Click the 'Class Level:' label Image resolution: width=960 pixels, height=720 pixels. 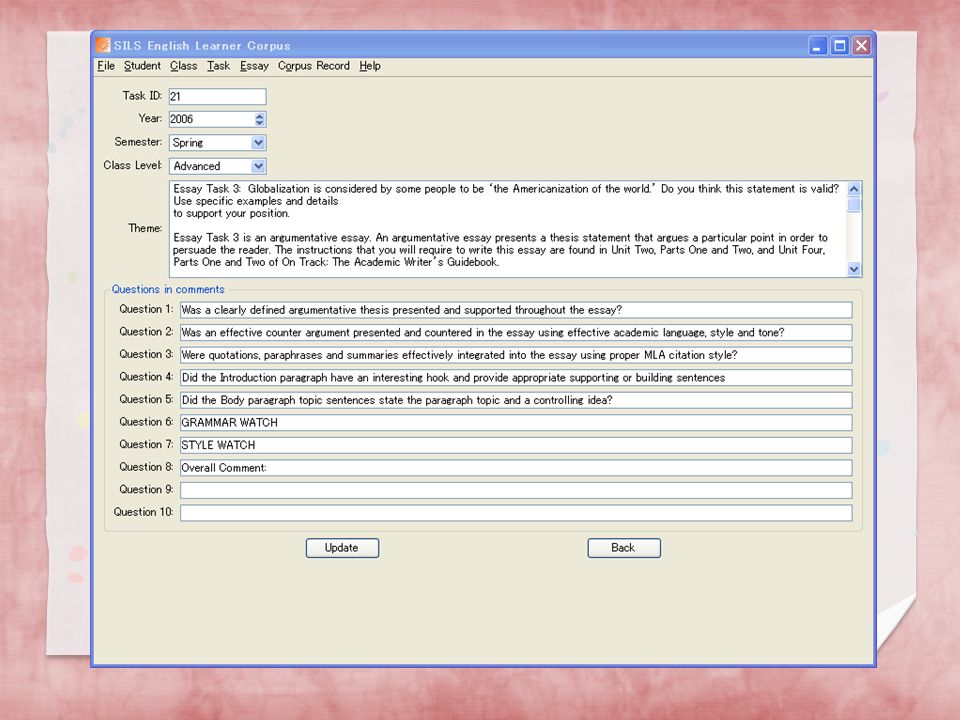pos(133,165)
